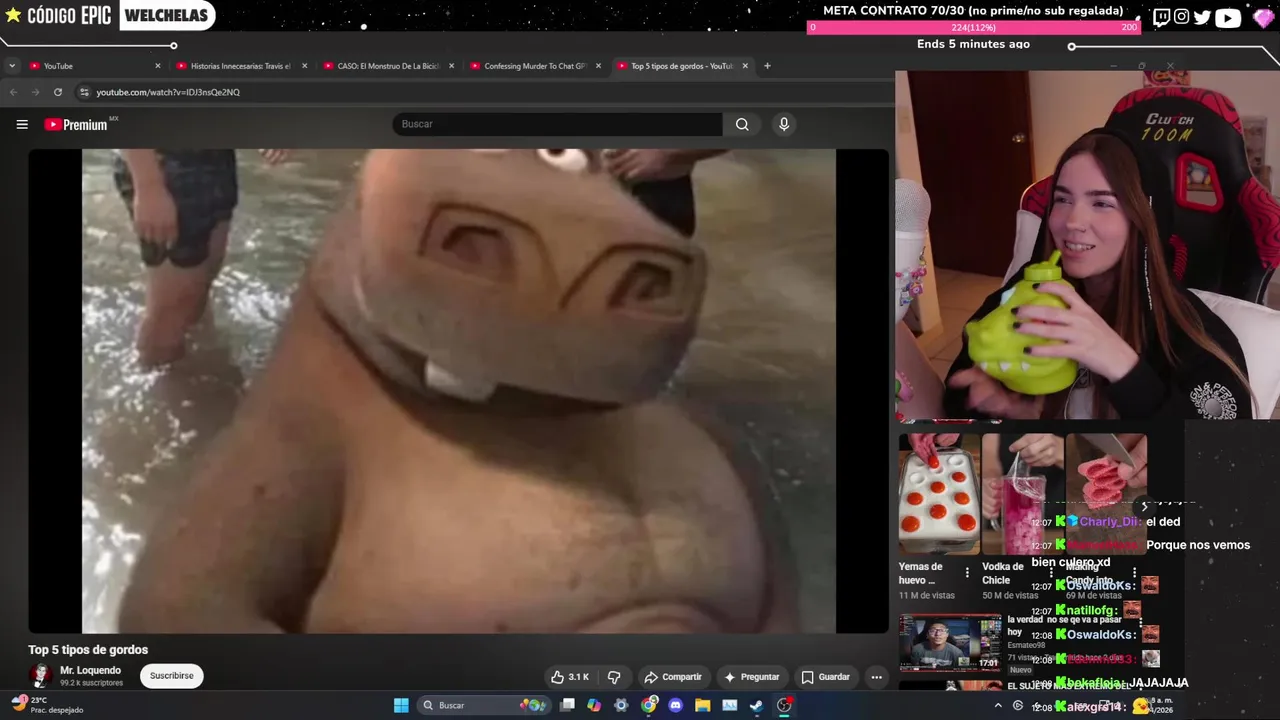Click the Windows taskbar Buscar search box
This screenshot has height=720, width=1280.
[483, 705]
